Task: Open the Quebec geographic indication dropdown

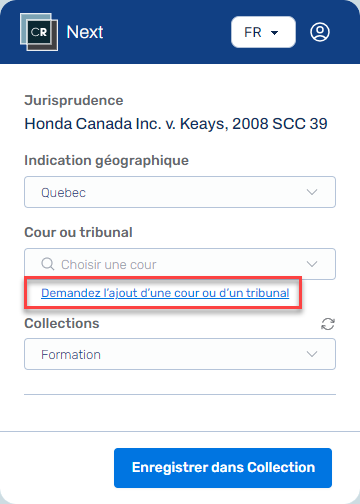Action: pyautogui.click(x=180, y=192)
